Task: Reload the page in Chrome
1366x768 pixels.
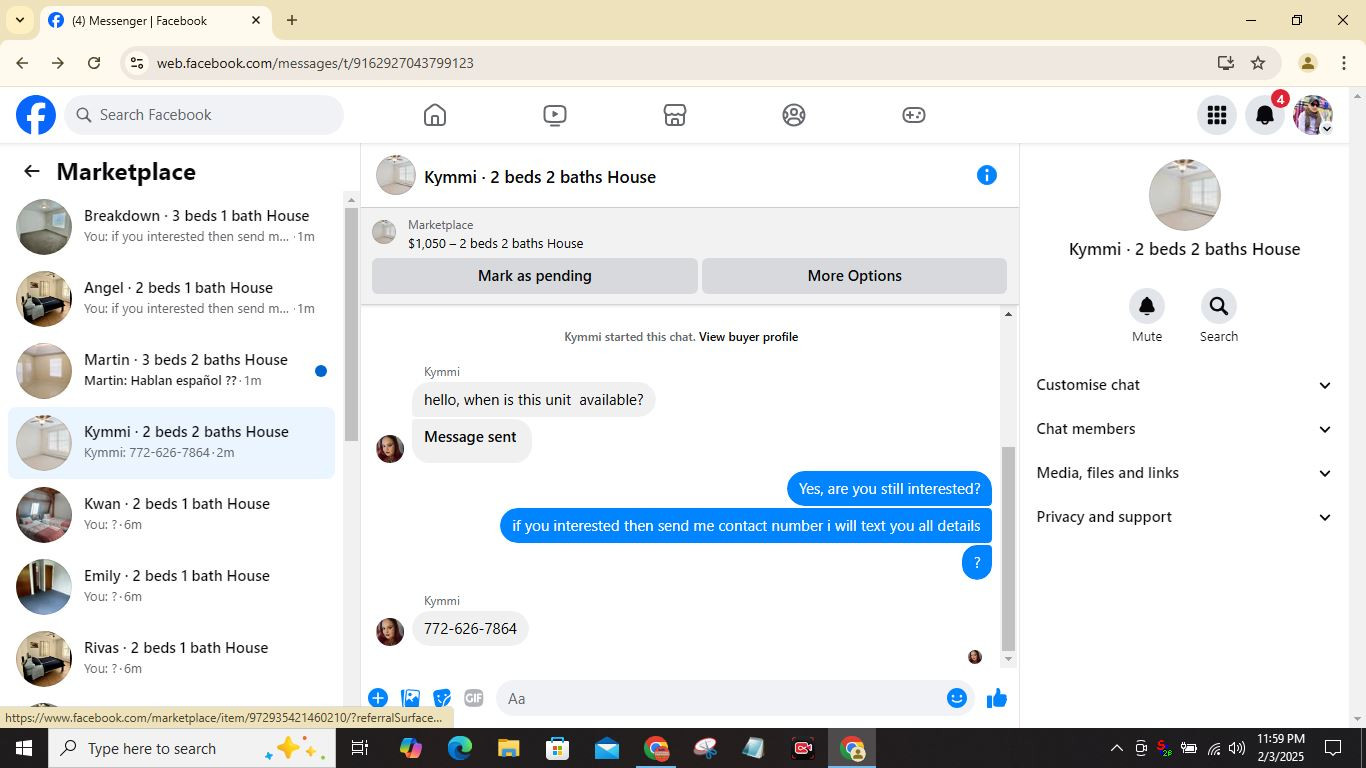Action: point(94,63)
